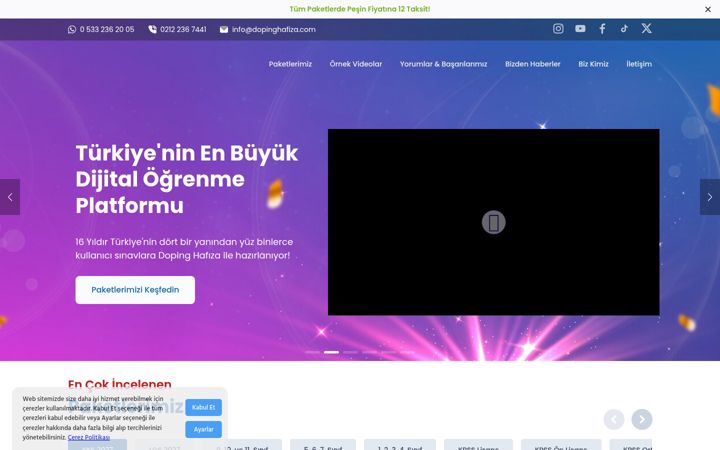Open the WhatsApp number 0 533 236 20 05
This screenshot has height=450, width=720.
pyautogui.click(x=107, y=29)
